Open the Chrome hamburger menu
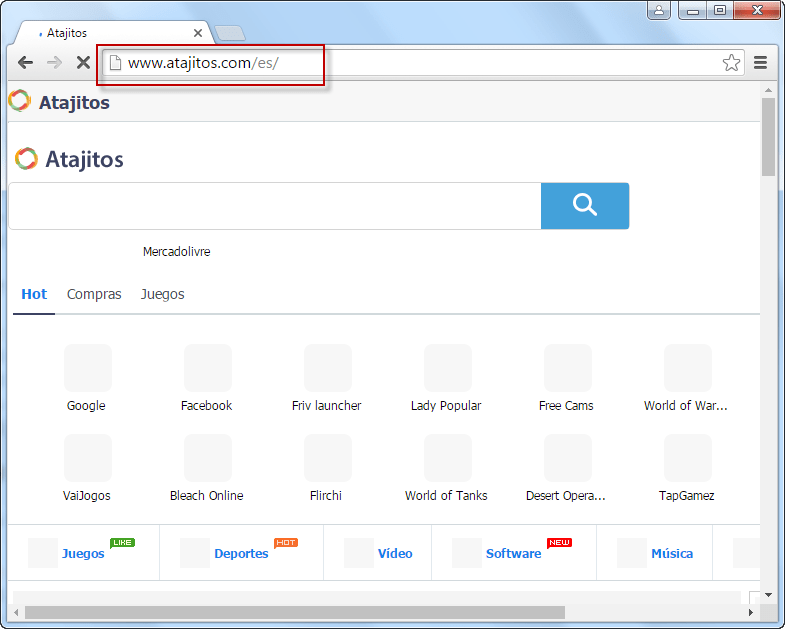 [x=760, y=63]
